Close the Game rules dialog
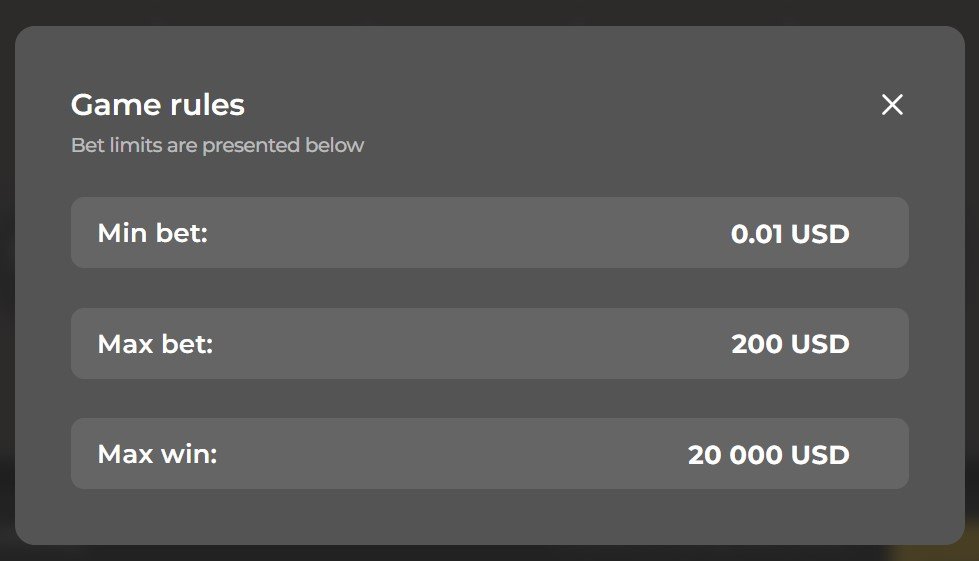 pyautogui.click(x=892, y=105)
